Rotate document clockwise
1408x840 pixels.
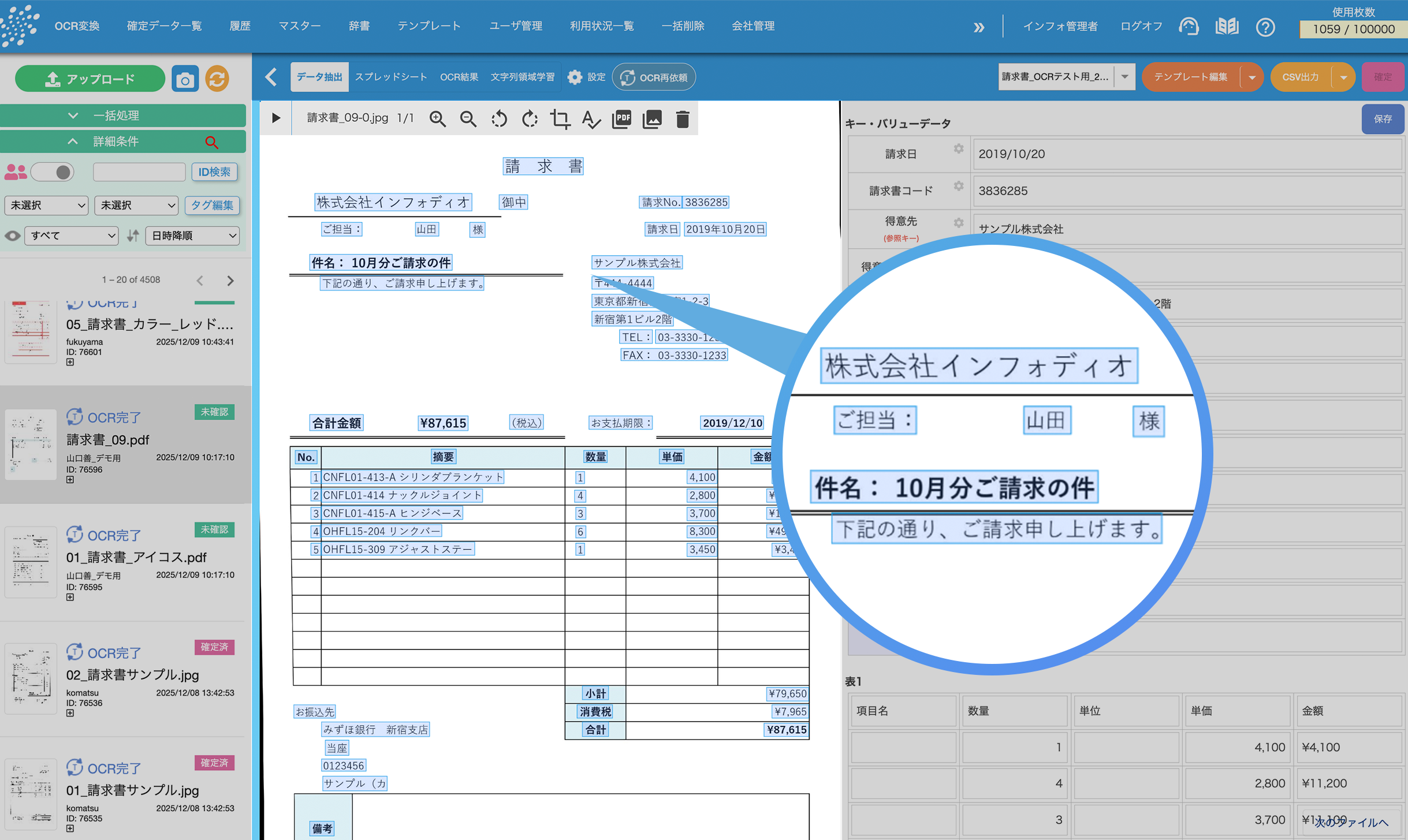click(530, 120)
